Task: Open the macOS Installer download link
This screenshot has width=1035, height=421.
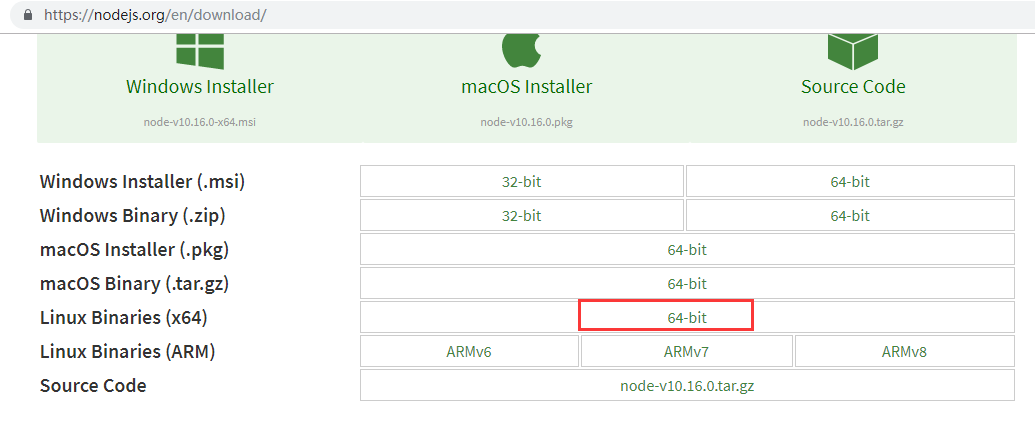Action: pos(526,87)
